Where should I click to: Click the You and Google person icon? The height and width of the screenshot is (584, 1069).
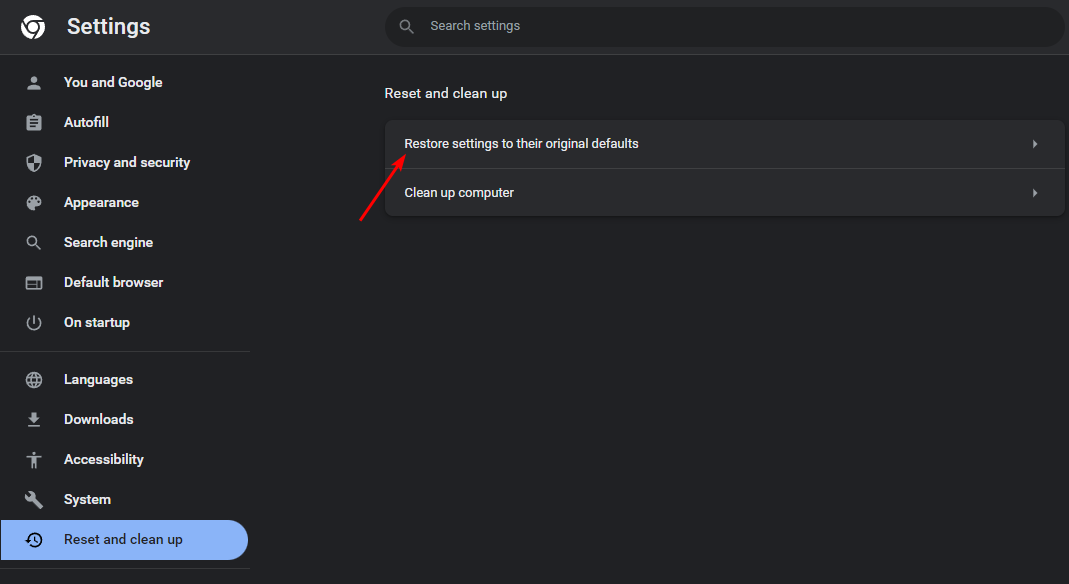tap(34, 83)
